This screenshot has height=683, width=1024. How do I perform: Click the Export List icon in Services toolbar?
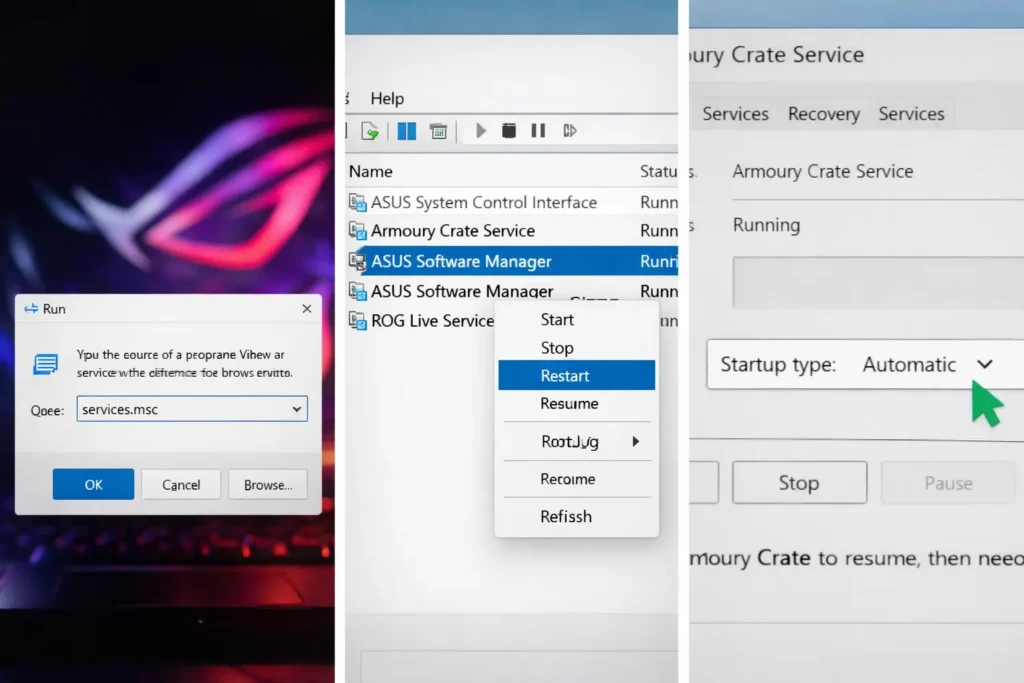click(371, 130)
